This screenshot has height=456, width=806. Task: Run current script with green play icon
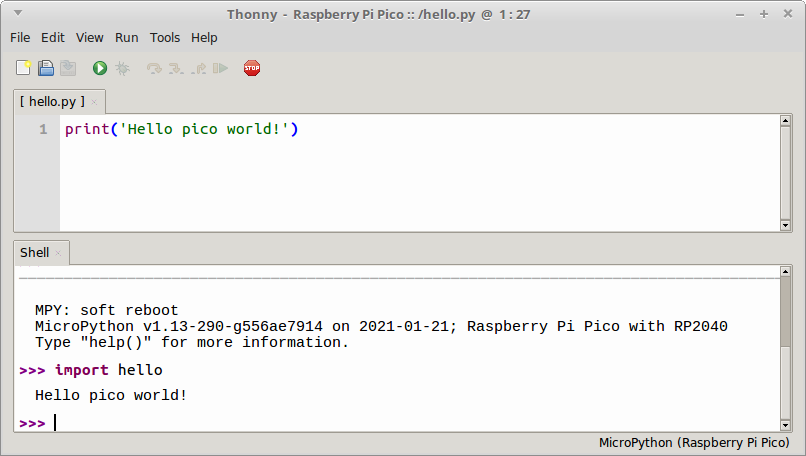coord(100,68)
